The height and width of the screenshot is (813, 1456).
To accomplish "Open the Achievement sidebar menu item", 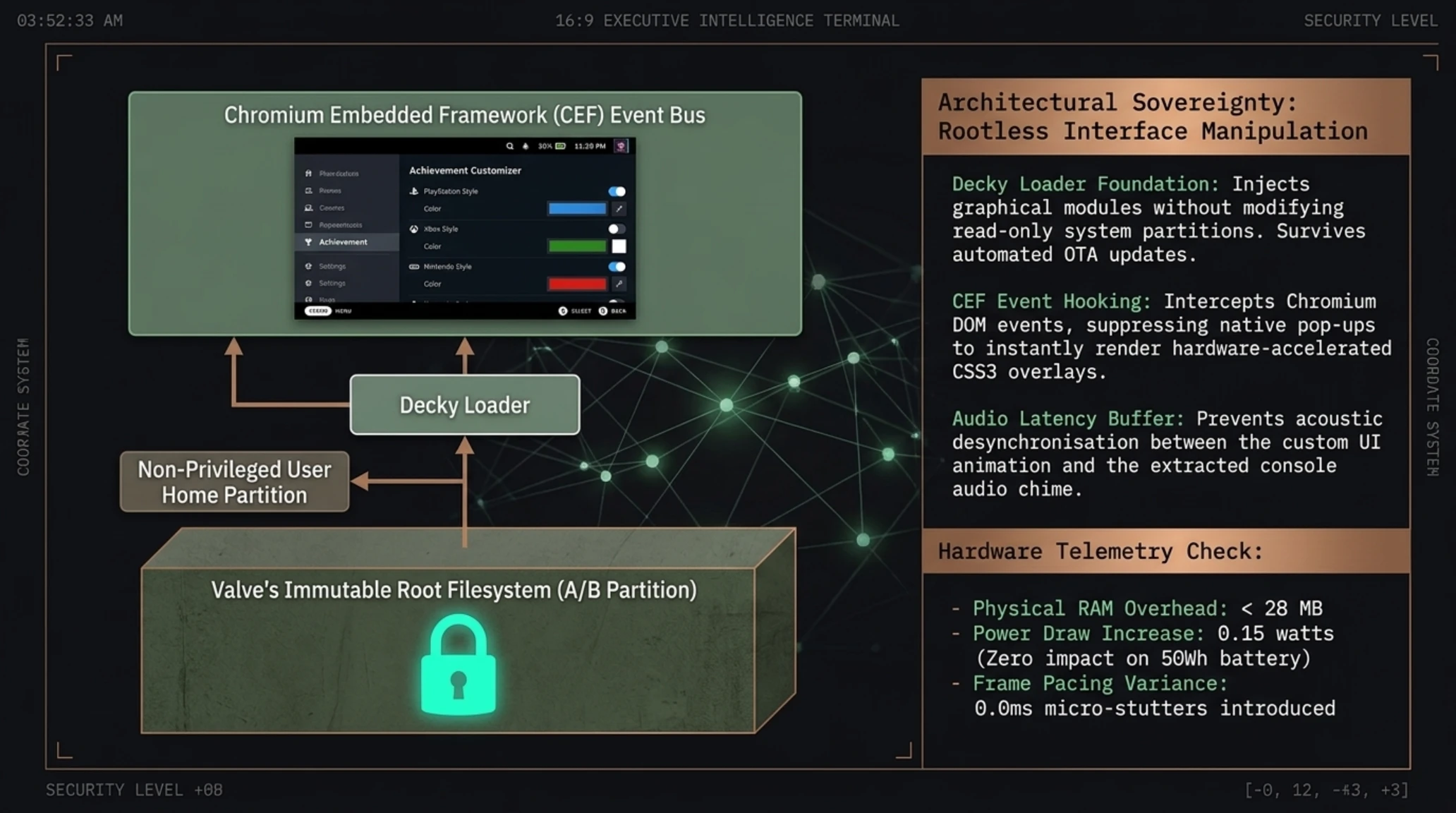I will [347, 242].
